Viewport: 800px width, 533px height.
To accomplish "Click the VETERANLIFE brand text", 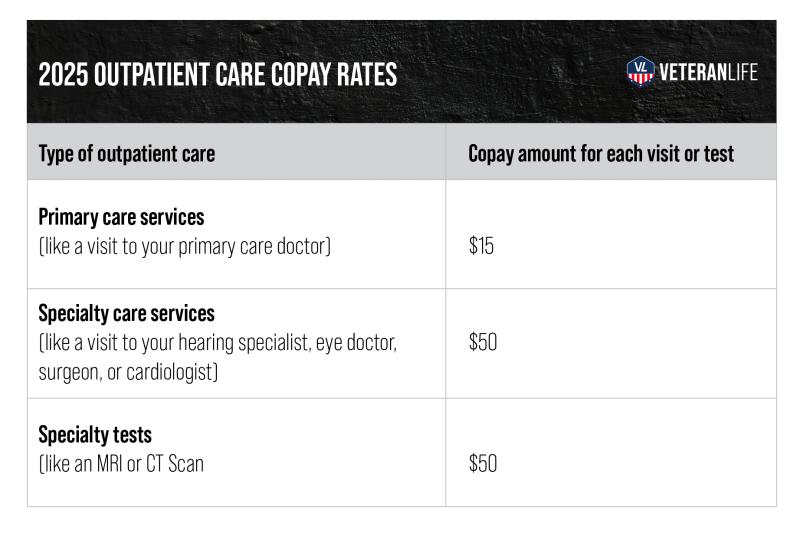I will pos(708,72).
